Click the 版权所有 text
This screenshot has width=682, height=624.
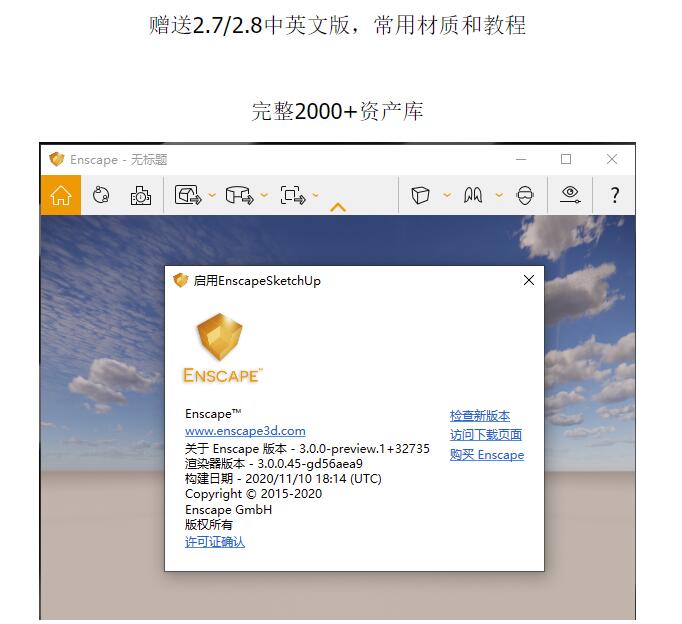click(209, 525)
